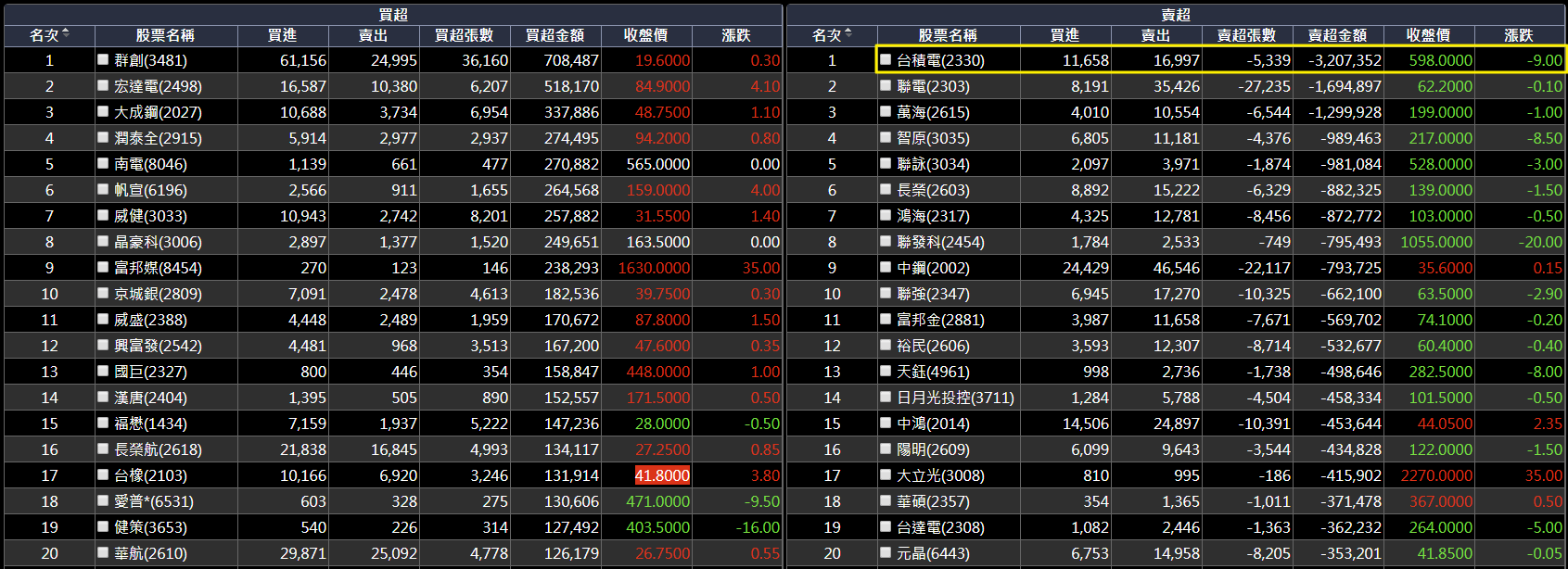Select 漲跌 header in 買超 table
Viewport: 1568px width, 569px height.
click(737, 35)
